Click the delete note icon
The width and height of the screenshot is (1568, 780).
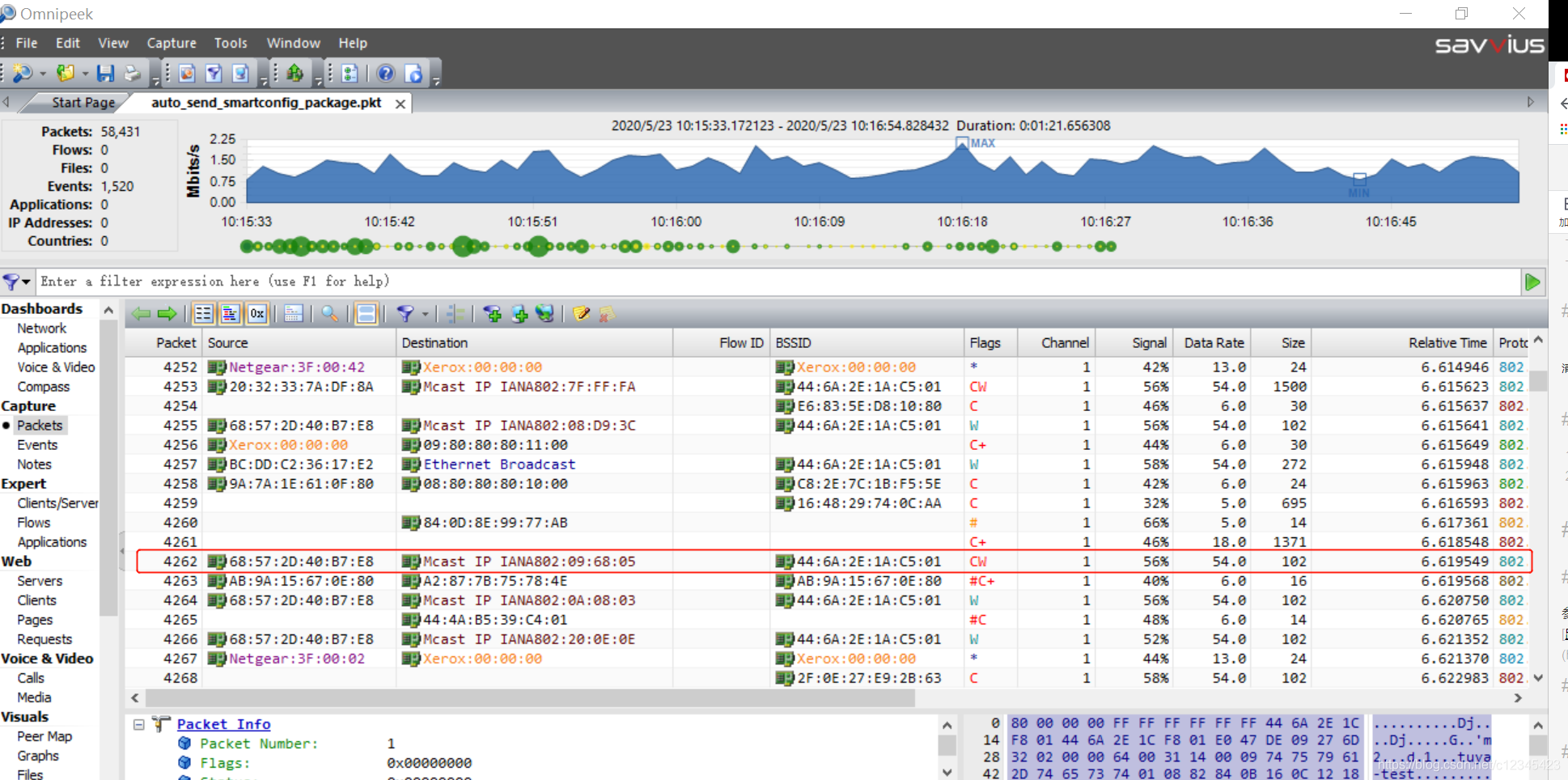pos(607,314)
